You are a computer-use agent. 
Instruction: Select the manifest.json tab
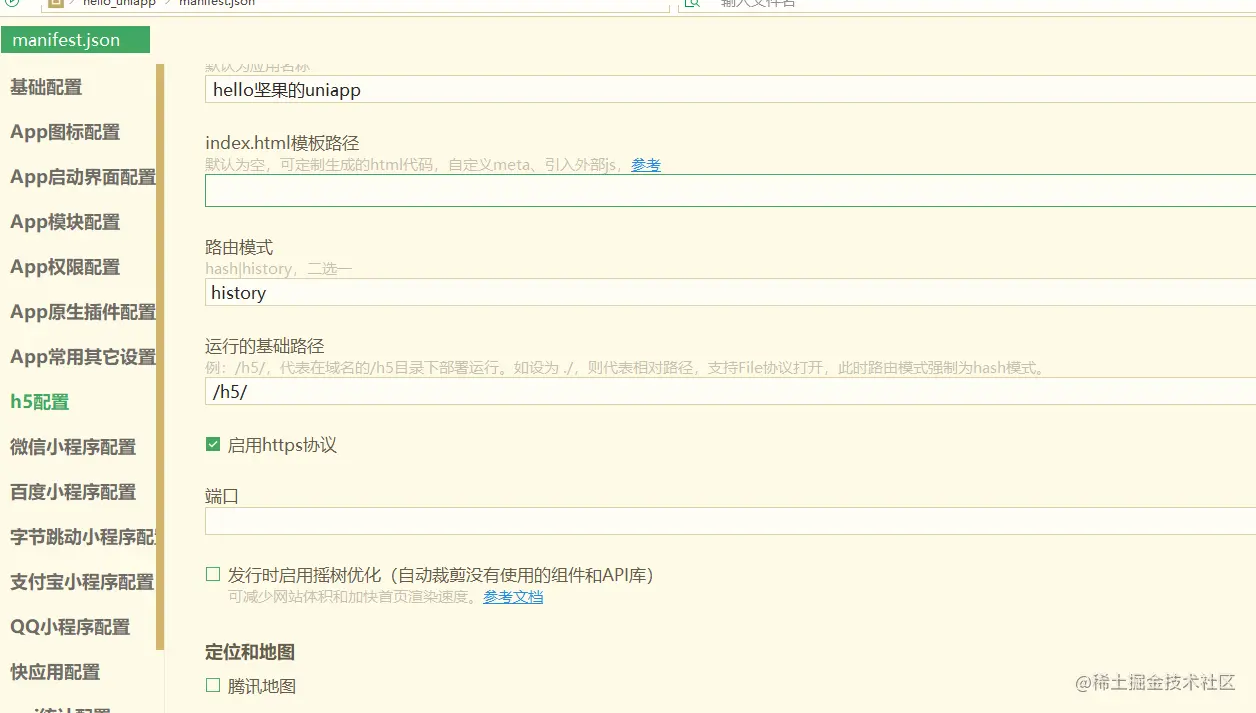point(74,39)
